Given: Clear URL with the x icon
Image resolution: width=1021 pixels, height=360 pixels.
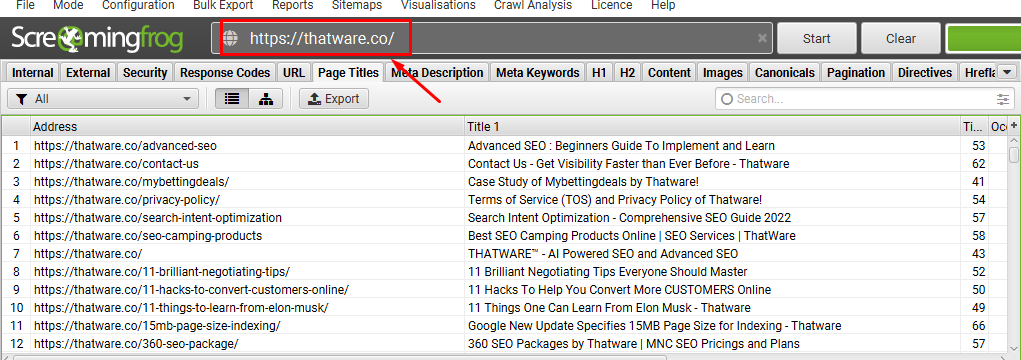Looking at the screenshot, I should (x=762, y=38).
